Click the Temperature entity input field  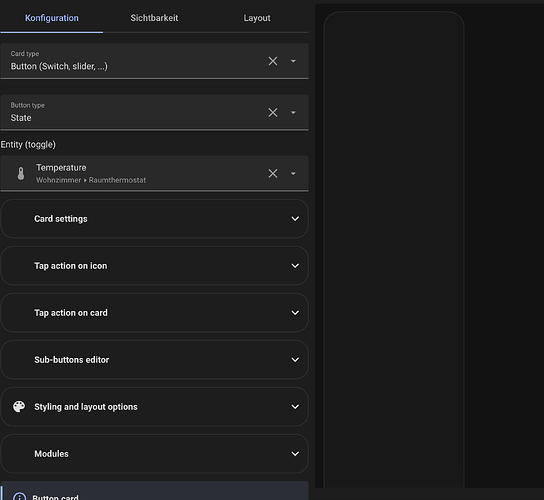[x=154, y=173]
